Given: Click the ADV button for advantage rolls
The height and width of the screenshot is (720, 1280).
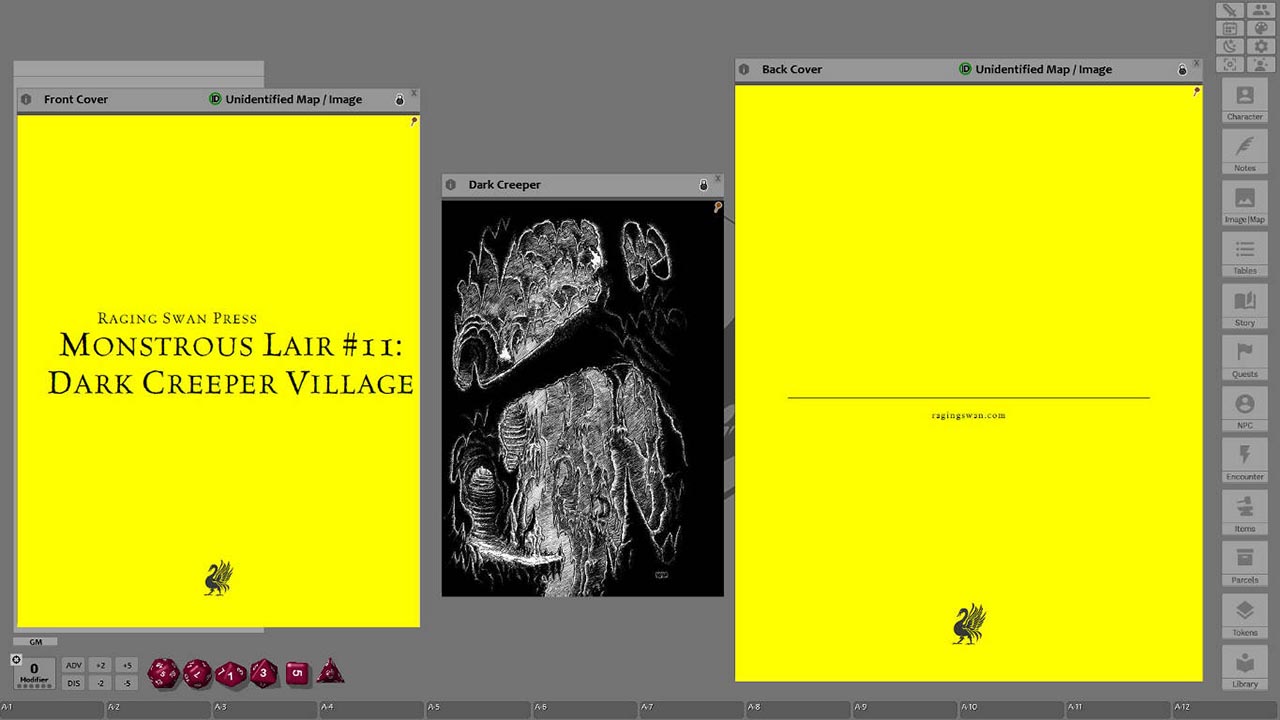Looking at the screenshot, I should (x=73, y=664).
